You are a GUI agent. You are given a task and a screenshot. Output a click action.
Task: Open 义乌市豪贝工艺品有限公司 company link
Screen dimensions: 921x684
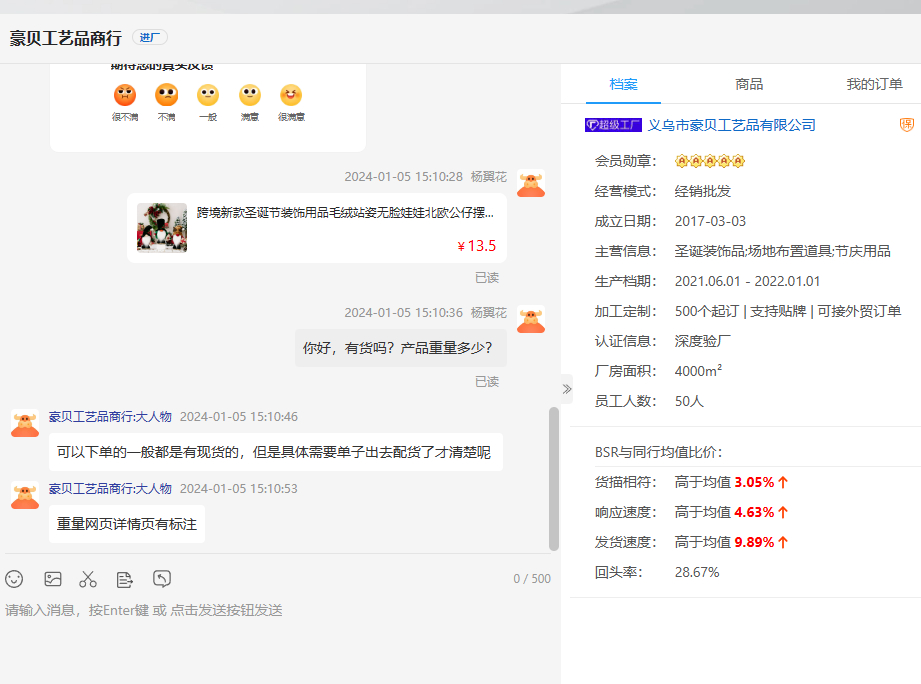point(732,125)
